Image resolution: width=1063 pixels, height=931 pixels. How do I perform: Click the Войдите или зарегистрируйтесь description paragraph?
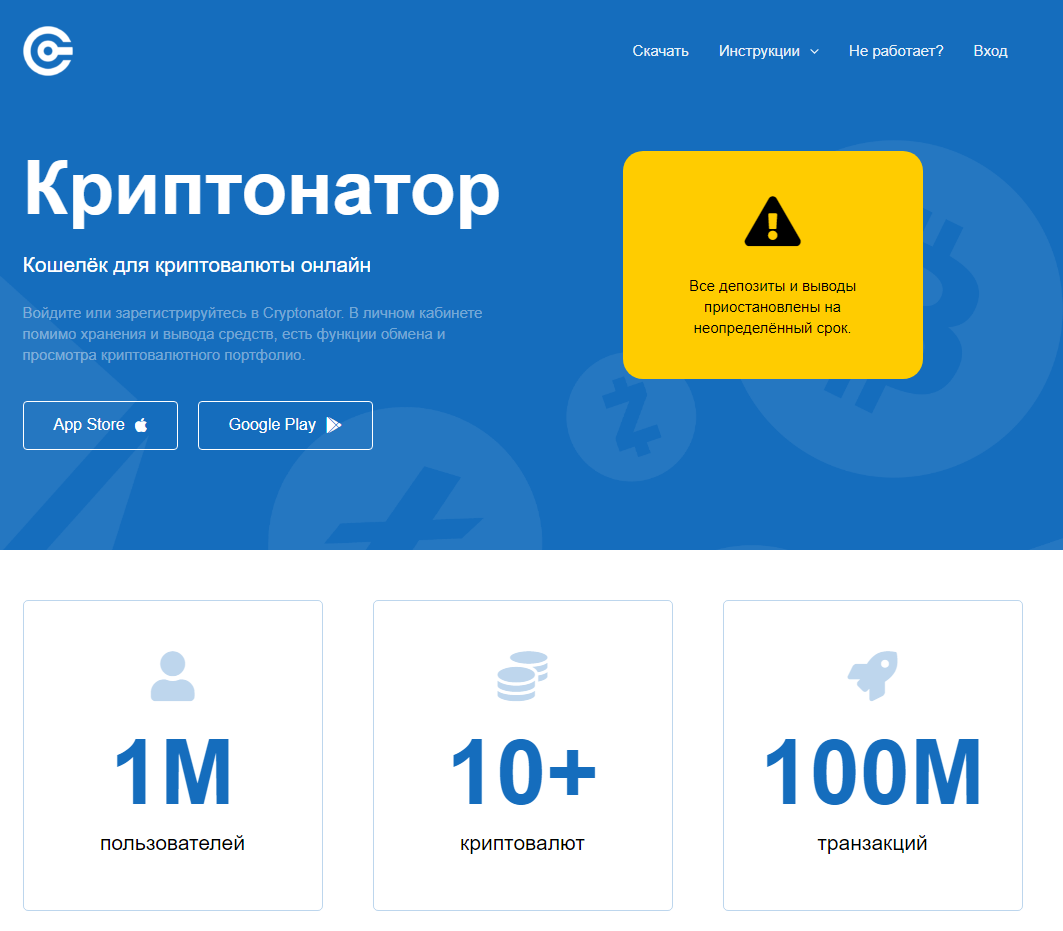point(252,334)
